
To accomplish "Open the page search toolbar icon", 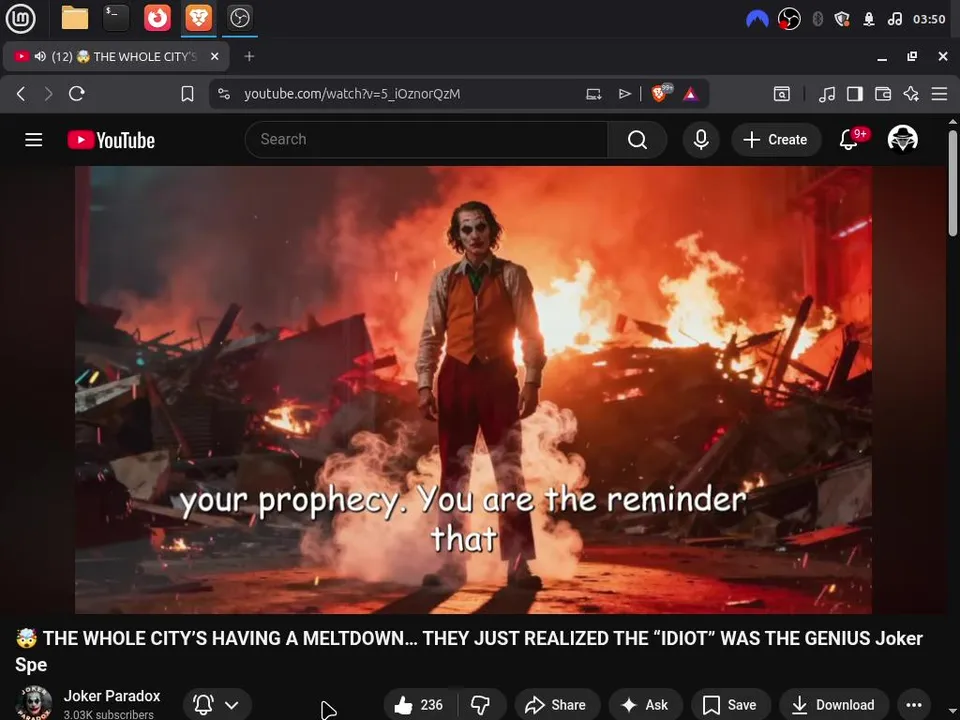I will [781, 94].
